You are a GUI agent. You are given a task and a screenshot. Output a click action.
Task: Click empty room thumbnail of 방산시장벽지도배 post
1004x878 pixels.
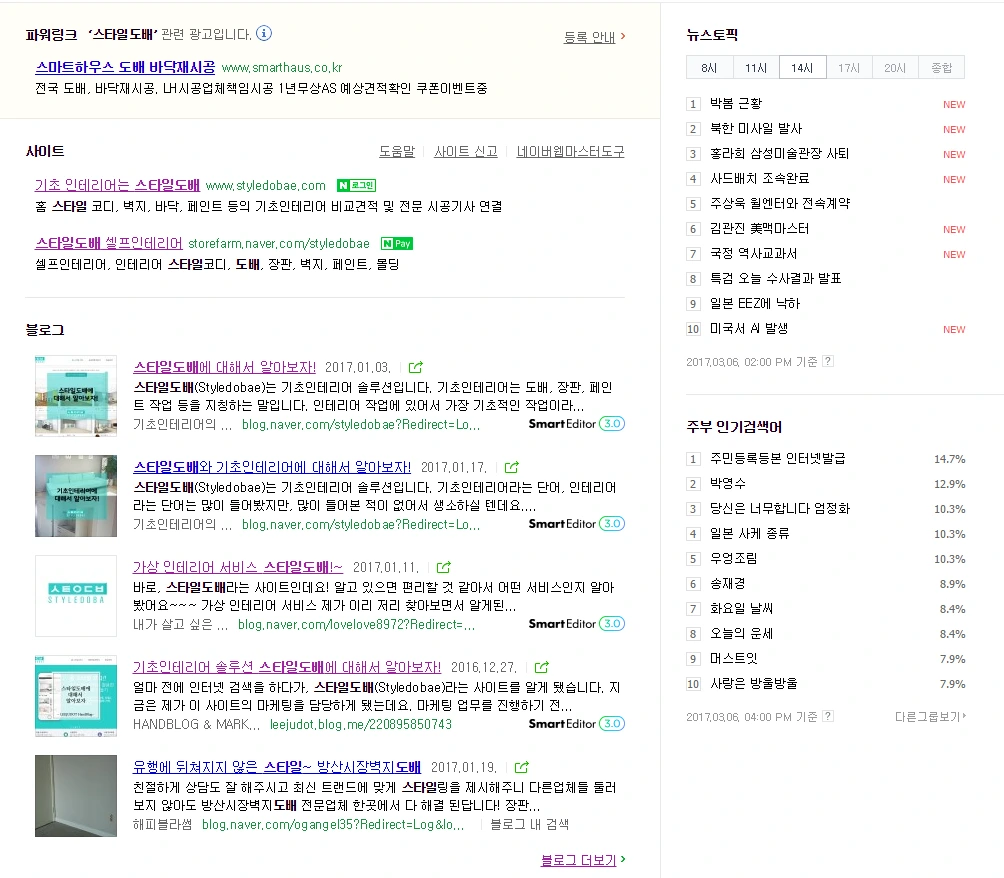coord(76,795)
